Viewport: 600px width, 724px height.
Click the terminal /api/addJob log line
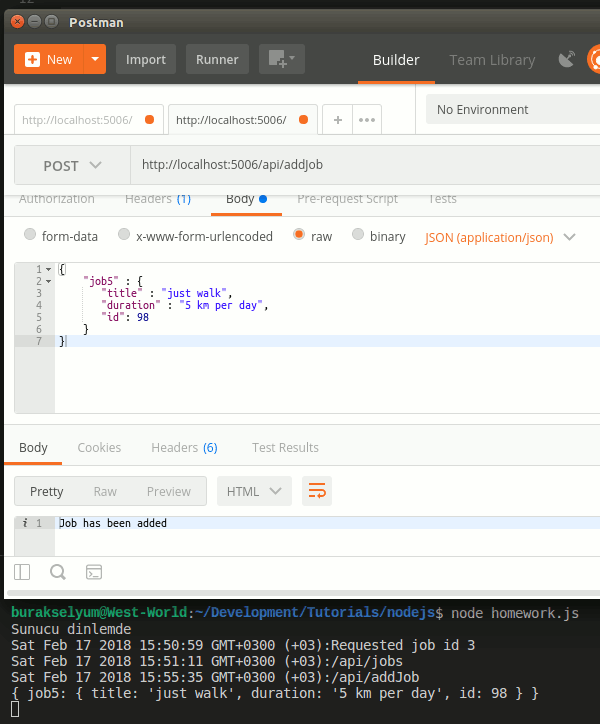coord(215,677)
